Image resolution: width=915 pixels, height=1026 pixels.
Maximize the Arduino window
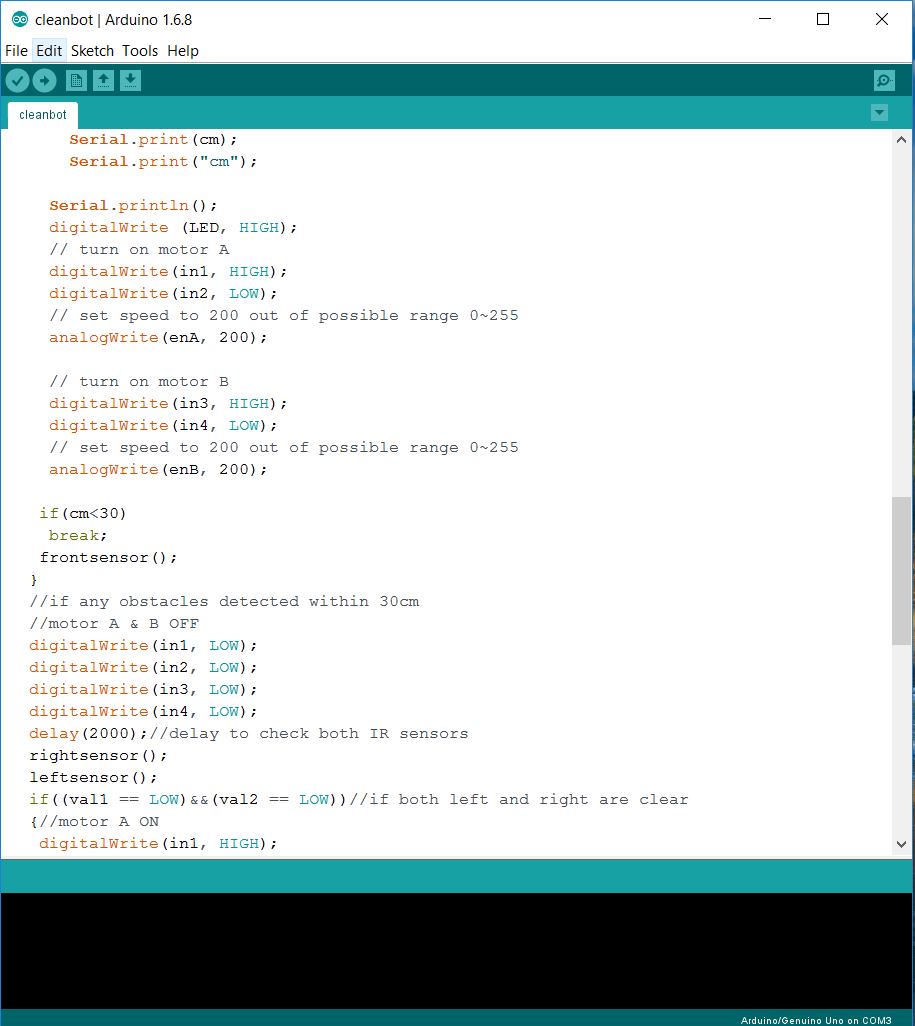pos(823,20)
